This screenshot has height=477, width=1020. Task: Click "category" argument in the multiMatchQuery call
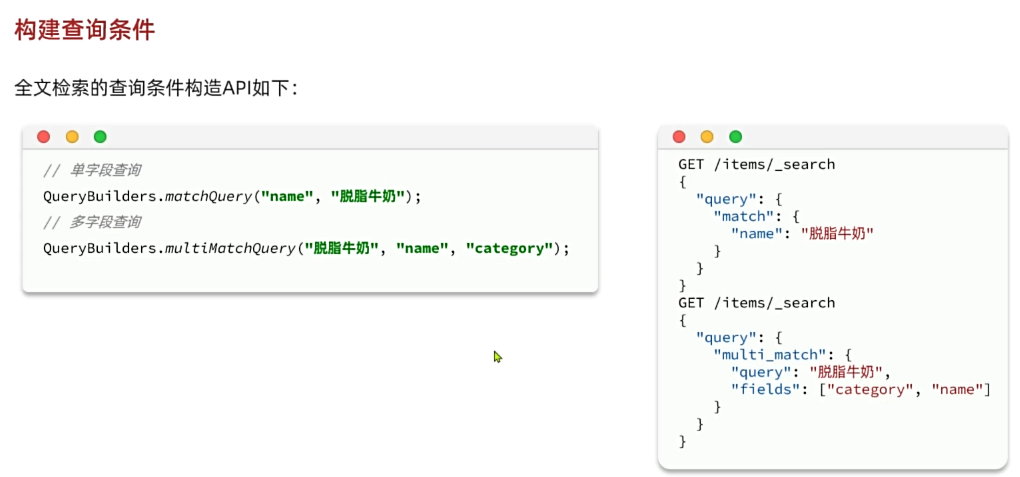(510, 248)
